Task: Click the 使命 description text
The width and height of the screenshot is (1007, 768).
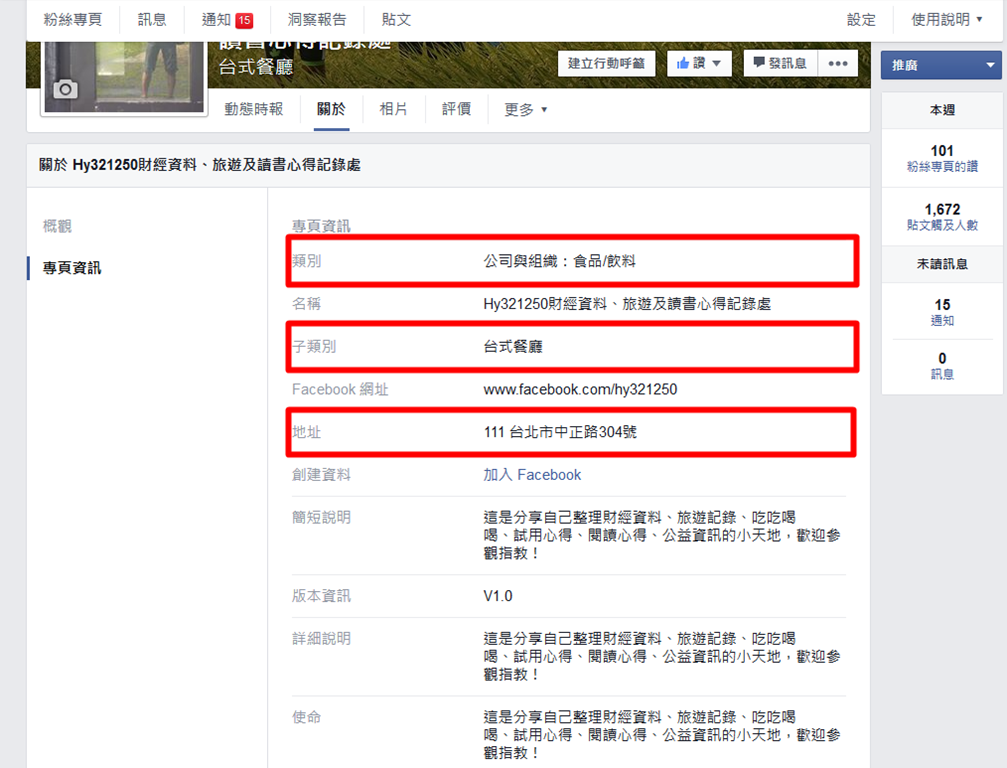Action: pos(661,735)
